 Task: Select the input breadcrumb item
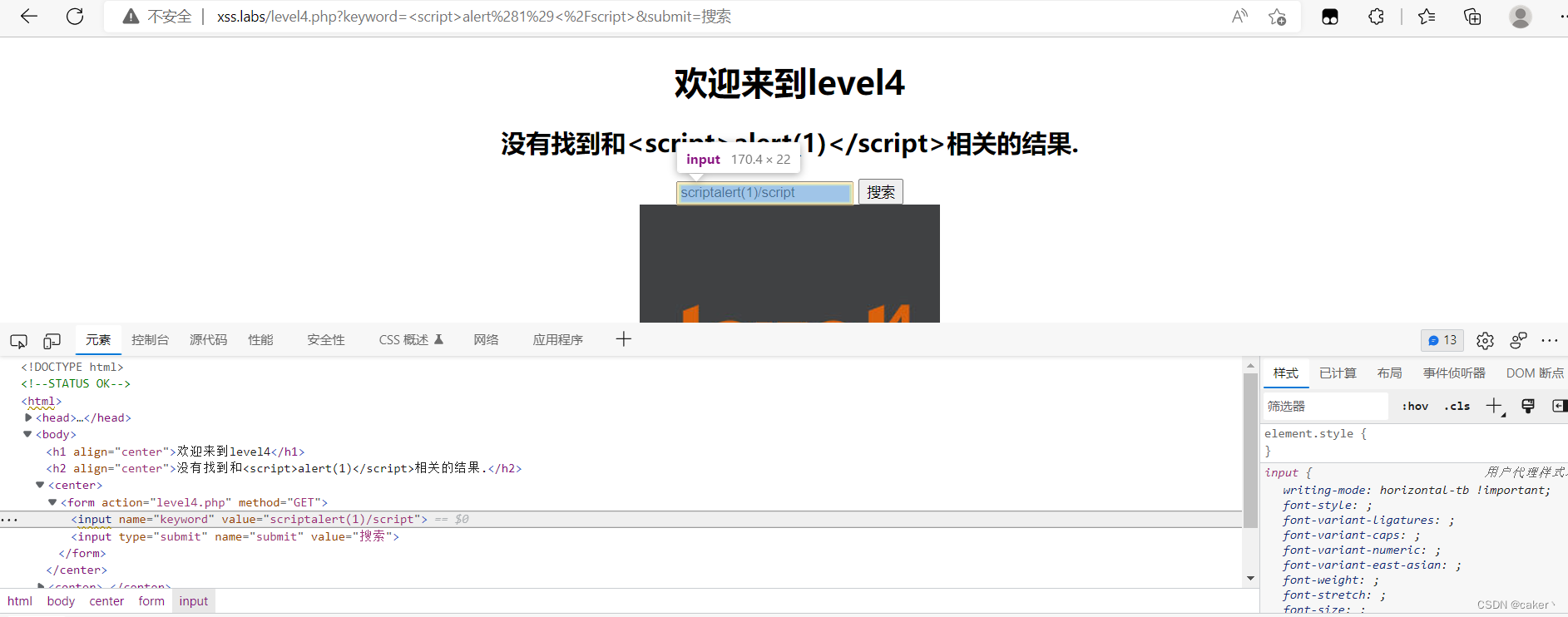click(194, 601)
